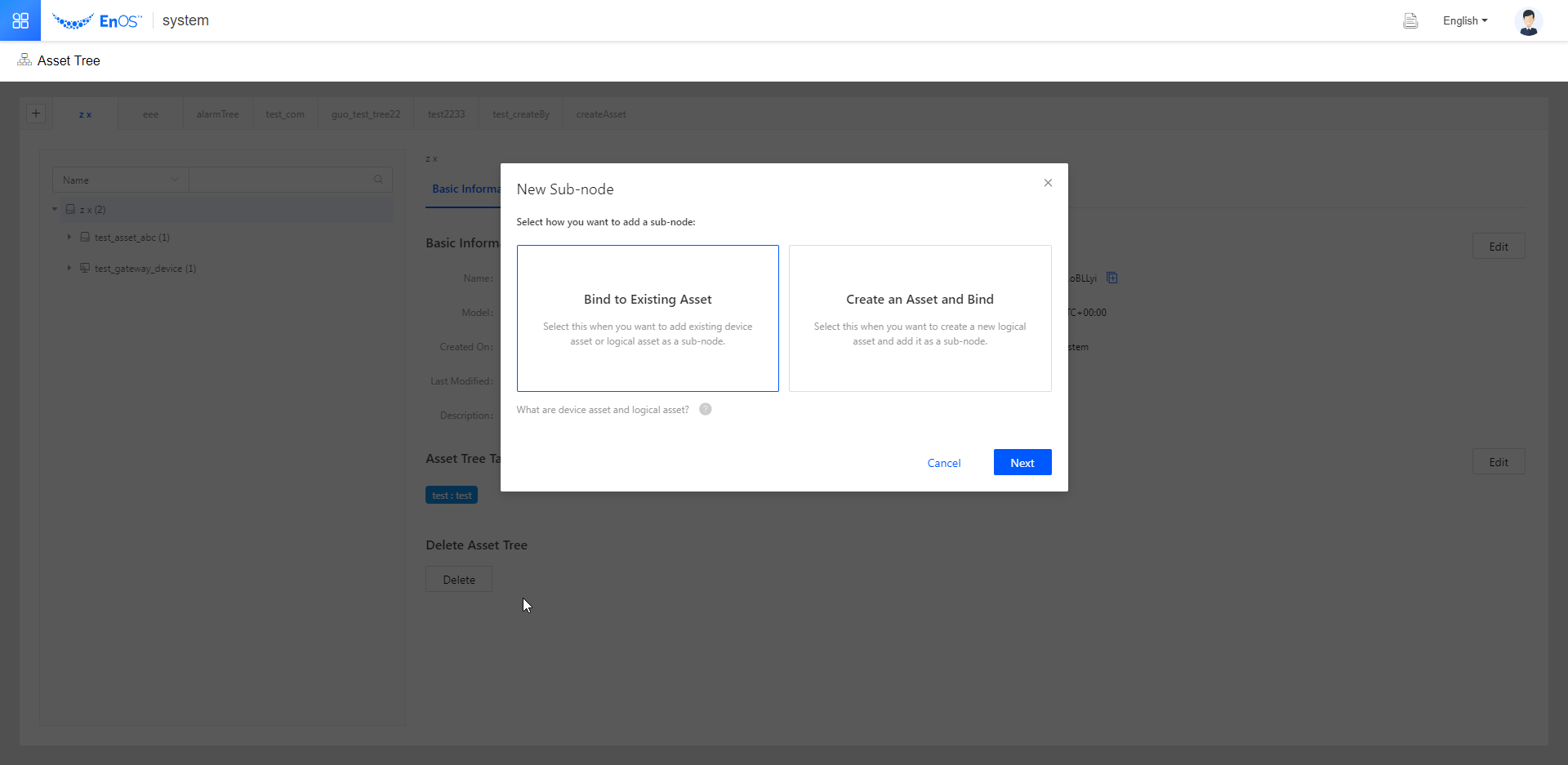Click the Delete asset tree button
The width and height of the screenshot is (1568, 765).
click(459, 580)
